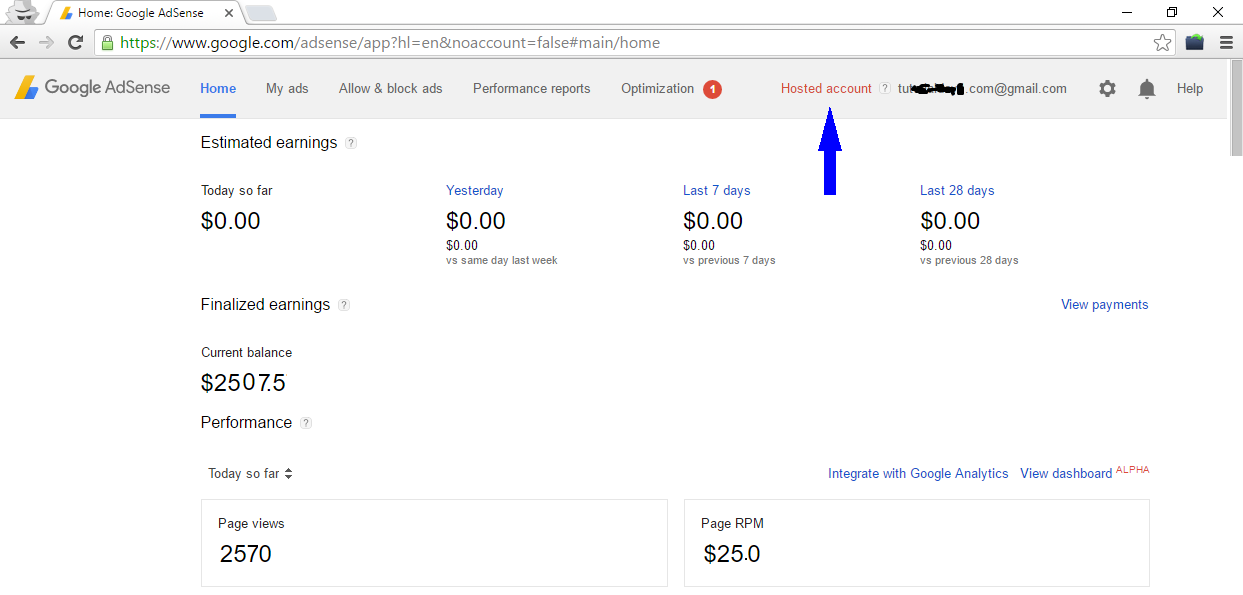Open the My ads tab
Image resolution: width=1243 pixels, height=595 pixels.
point(287,89)
